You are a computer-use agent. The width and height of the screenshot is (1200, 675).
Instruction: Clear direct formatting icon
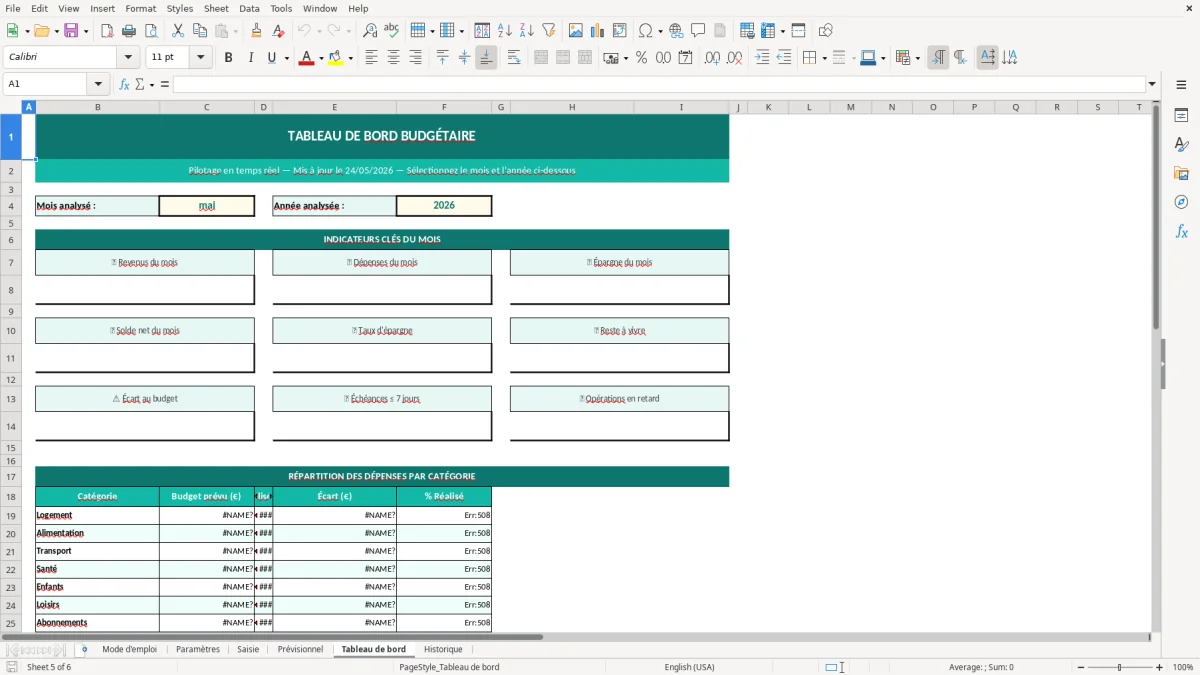pos(279,31)
